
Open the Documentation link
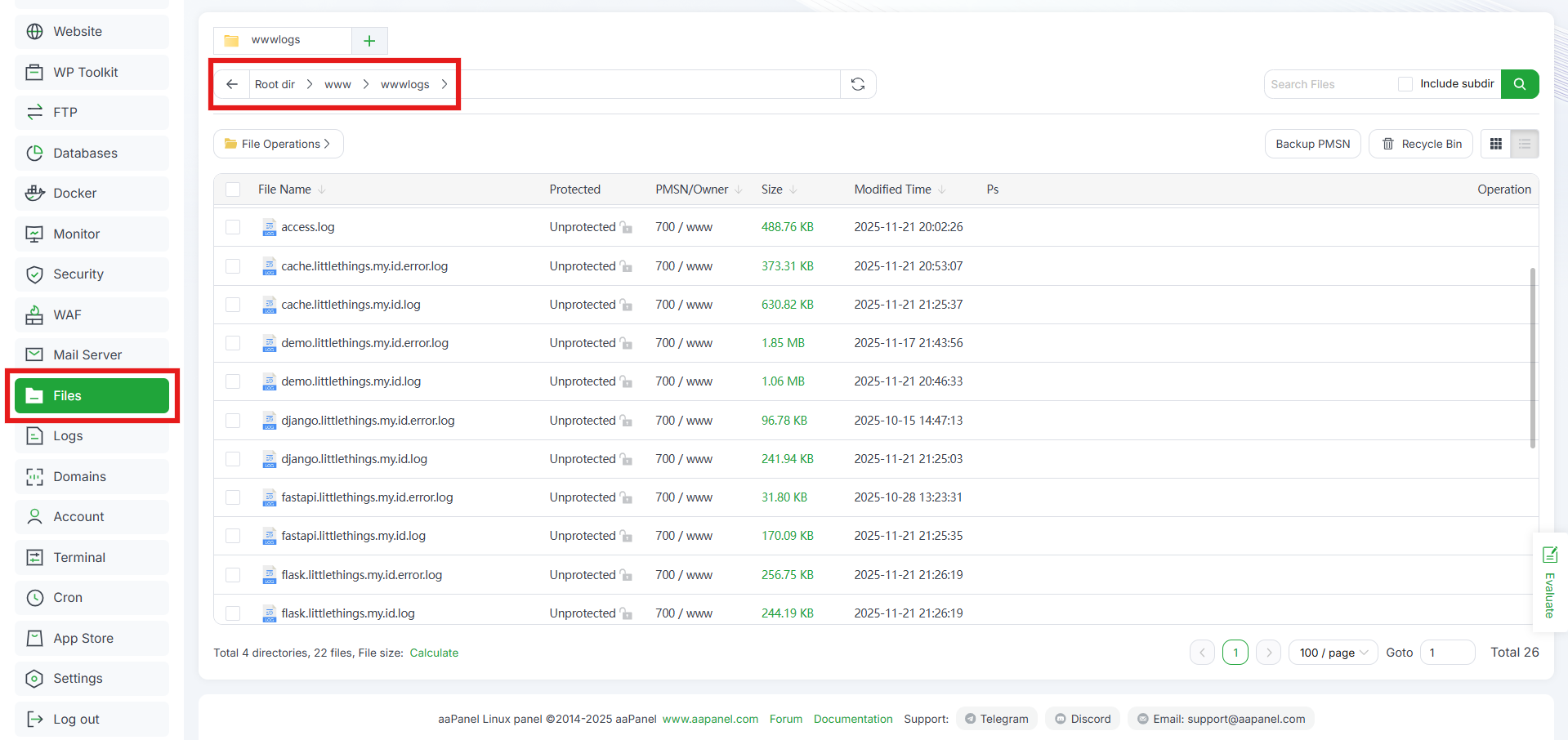coord(853,720)
